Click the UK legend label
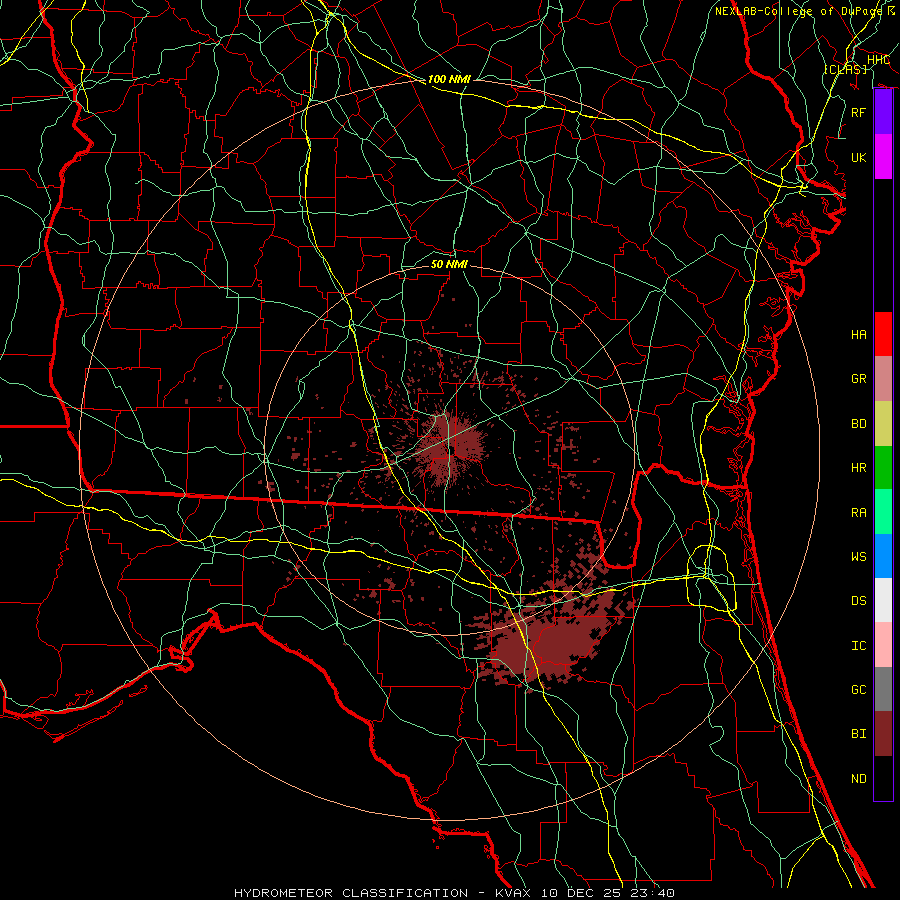This screenshot has width=900, height=900. click(x=858, y=157)
